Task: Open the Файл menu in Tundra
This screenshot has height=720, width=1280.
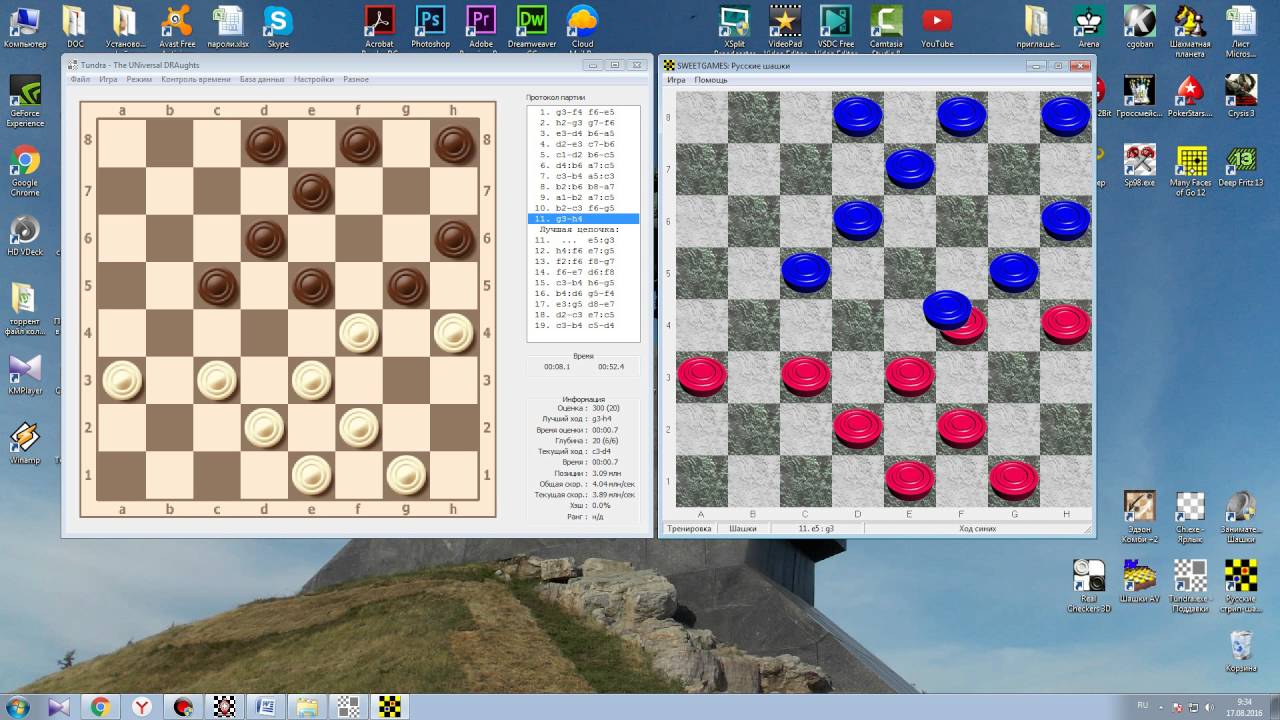Action: pyautogui.click(x=80, y=79)
